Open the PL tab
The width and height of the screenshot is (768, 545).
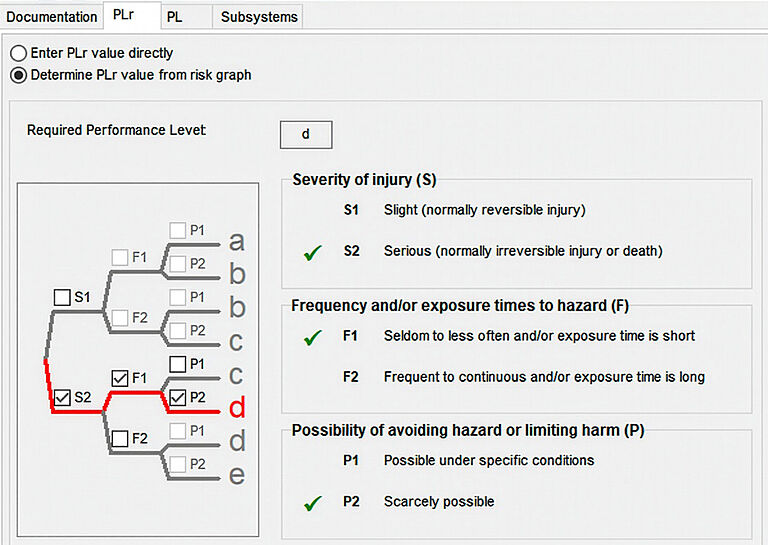[x=174, y=17]
